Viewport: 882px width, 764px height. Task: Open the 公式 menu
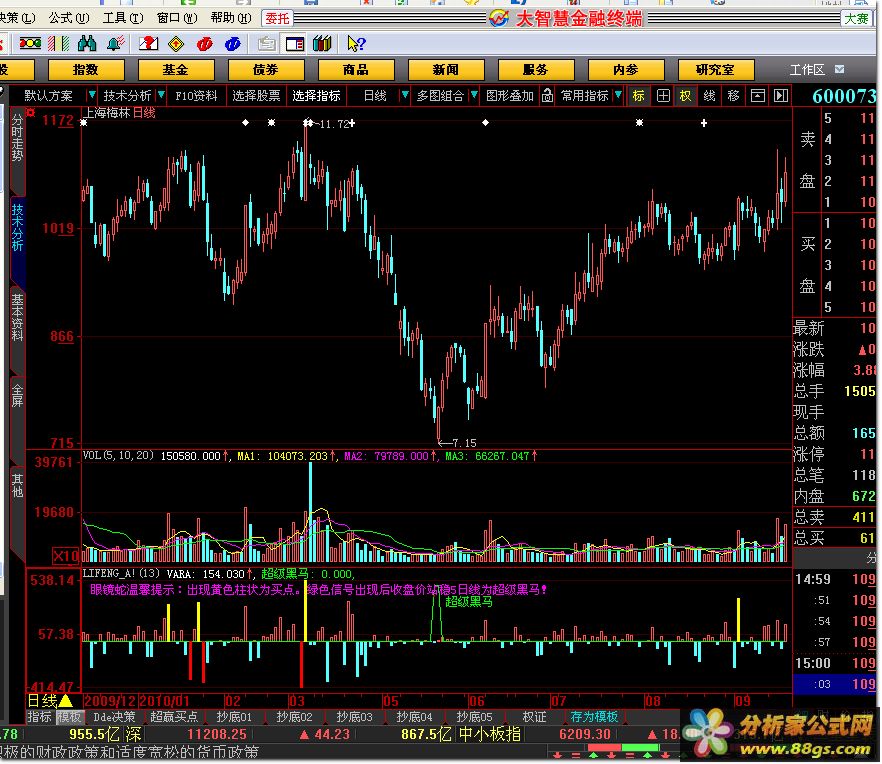69,18
